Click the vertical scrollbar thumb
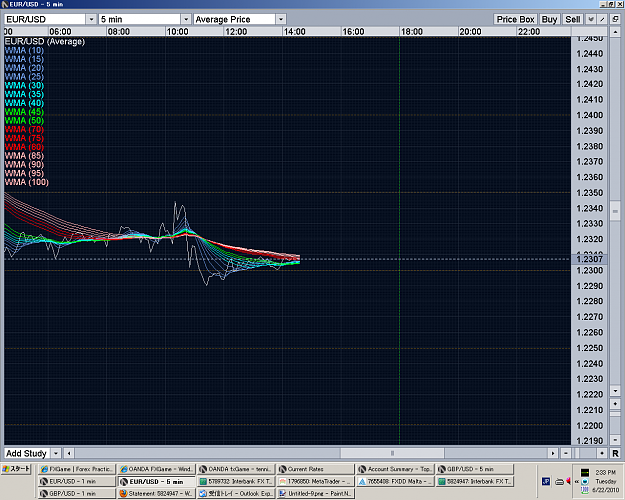The image size is (625, 500). [x=615, y=211]
